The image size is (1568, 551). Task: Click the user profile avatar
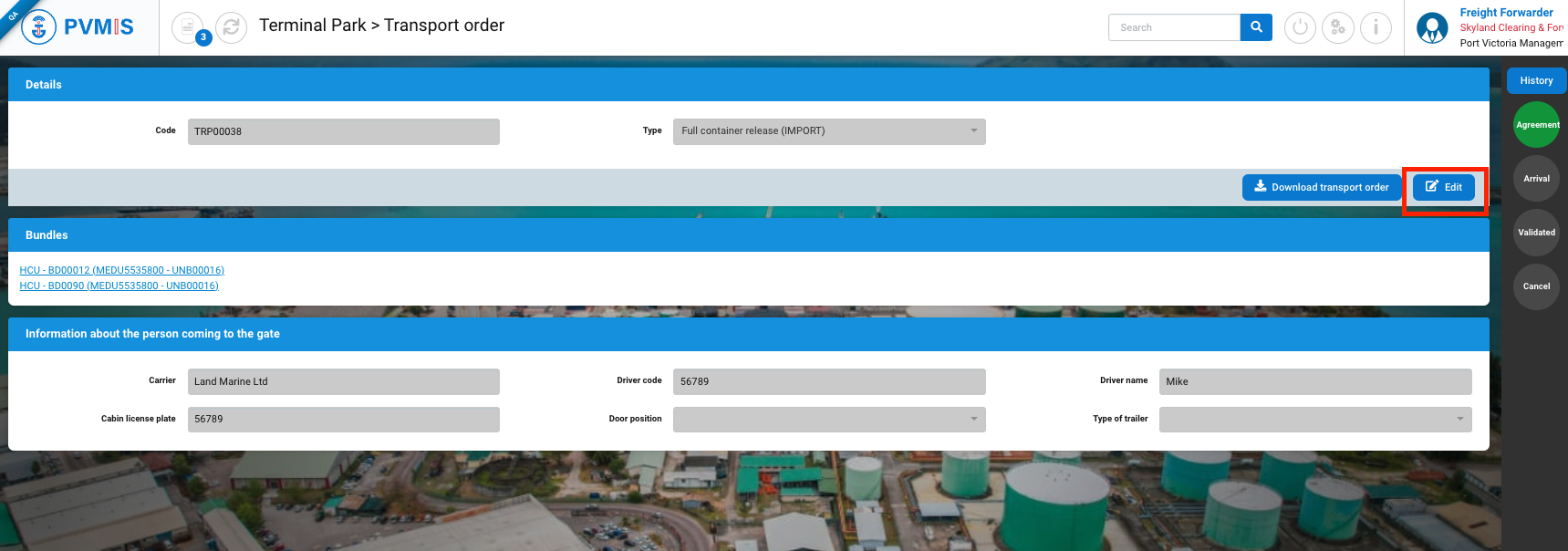pyautogui.click(x=1432, y=28)
